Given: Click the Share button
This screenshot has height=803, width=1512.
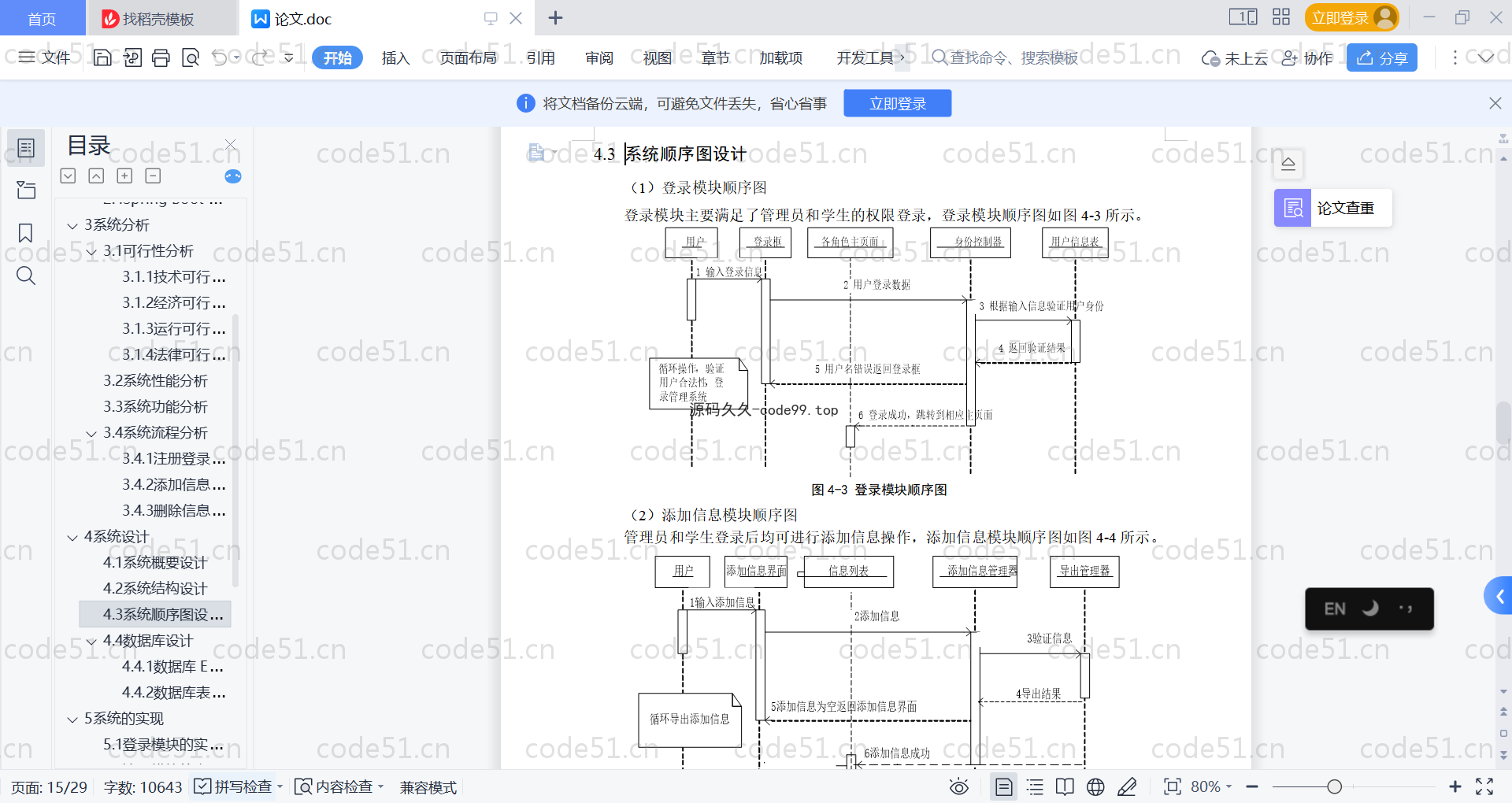Looking at the screenshot, I should click(x=1382, y=57).
